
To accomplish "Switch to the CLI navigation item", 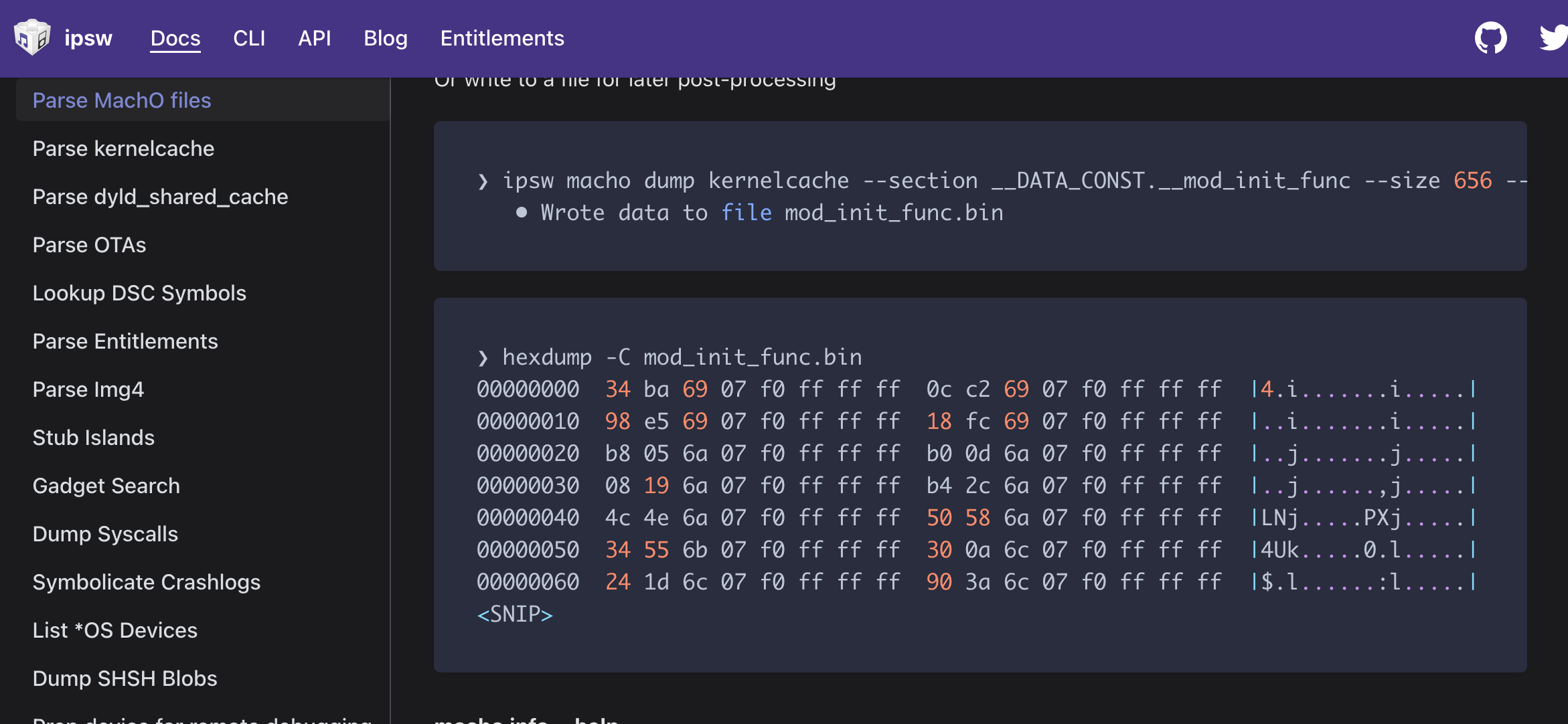I will pyautogui.click(x=249, y=38).
